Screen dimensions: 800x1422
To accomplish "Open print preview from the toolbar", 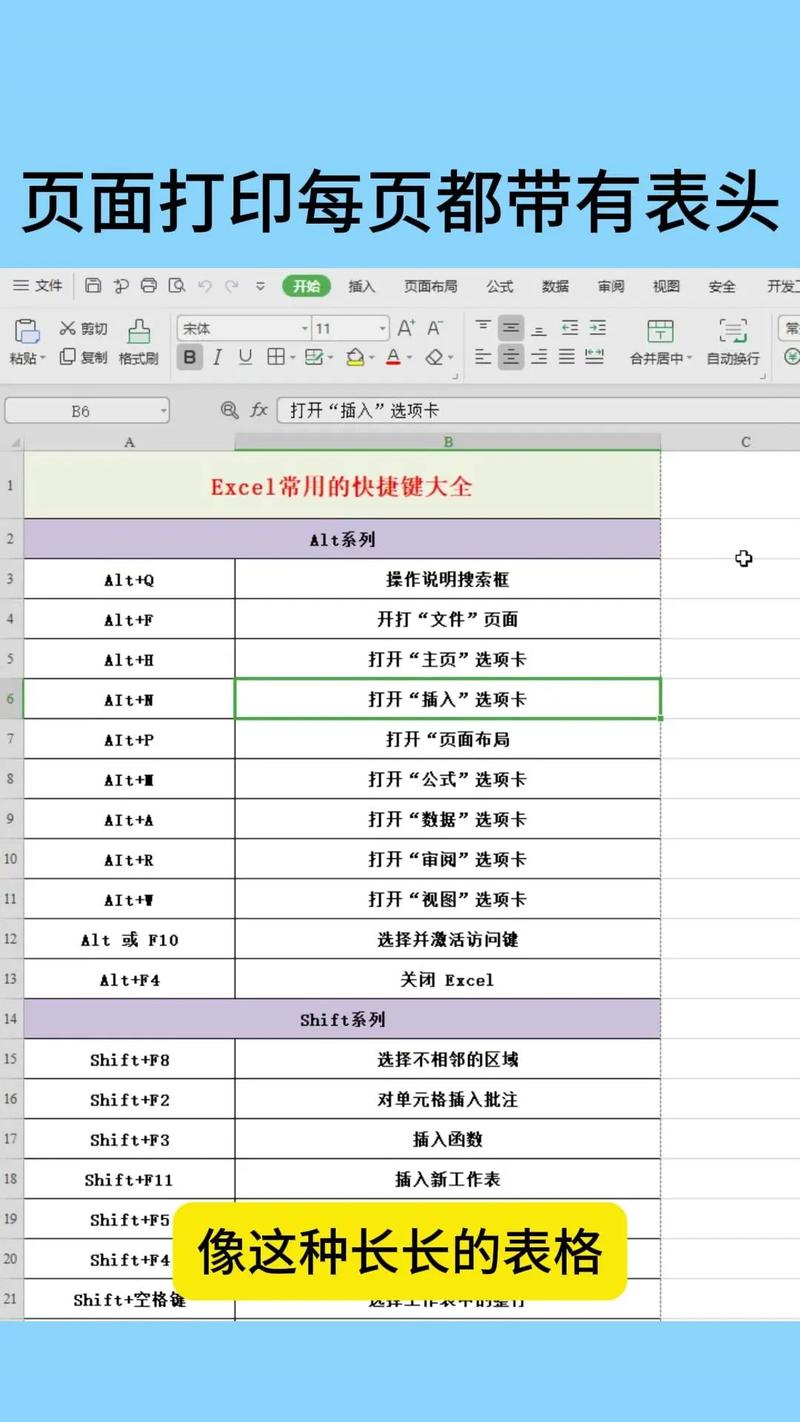I will pos(178,285).
